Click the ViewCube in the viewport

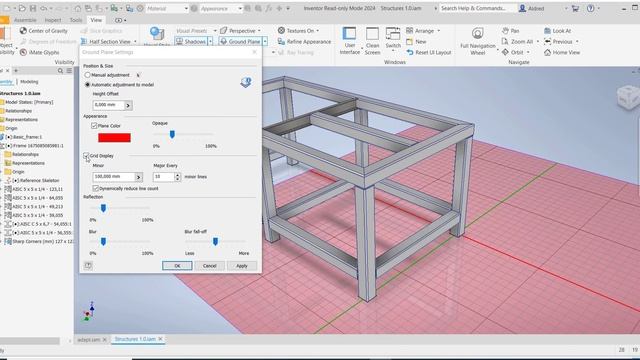pyautogui.click(x=628, y=97)
